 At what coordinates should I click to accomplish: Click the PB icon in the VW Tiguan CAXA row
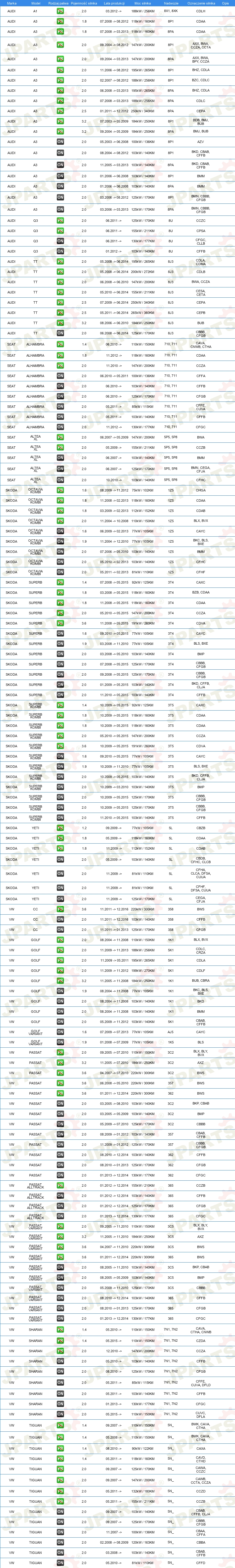click(60, 1449)
